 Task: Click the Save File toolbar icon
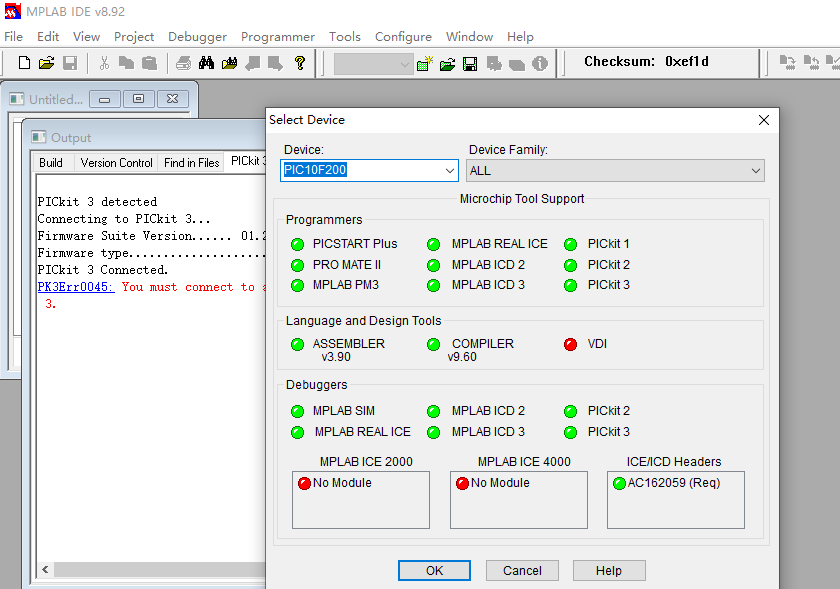[x=70, y=63]
